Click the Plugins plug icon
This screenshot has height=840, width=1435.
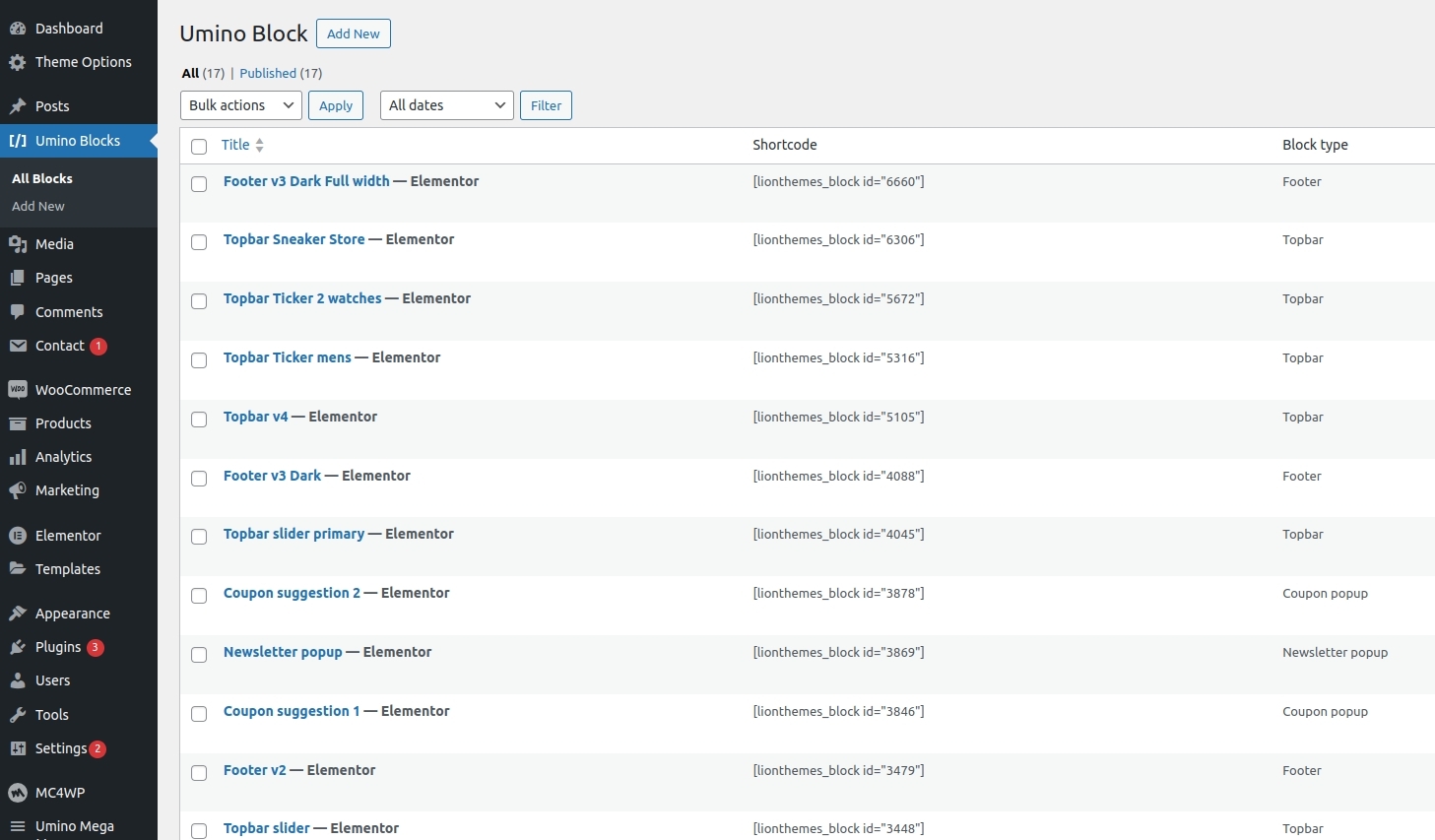pyautogui.click(x=18, y=647)
